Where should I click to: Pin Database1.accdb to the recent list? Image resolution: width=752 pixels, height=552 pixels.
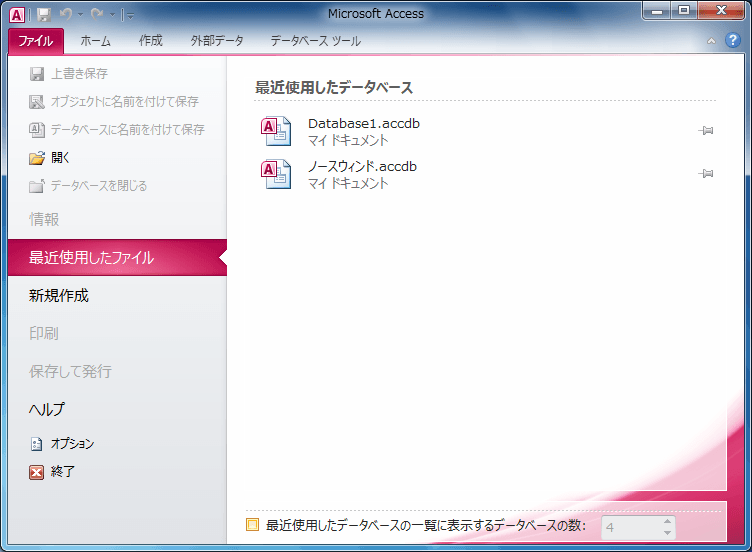[x=705, y=130]
